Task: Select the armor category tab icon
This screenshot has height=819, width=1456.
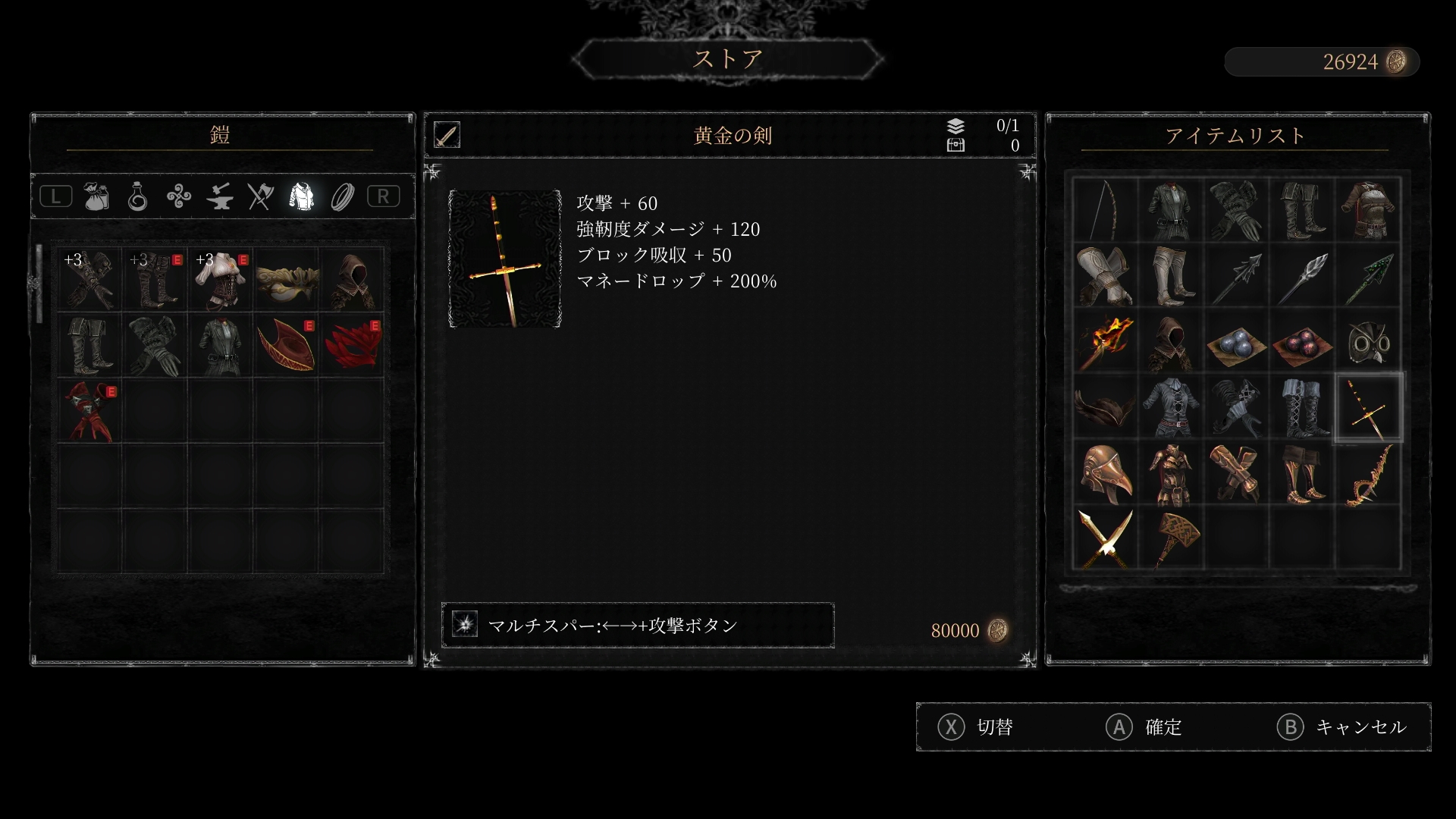Action: pos(301,196)
